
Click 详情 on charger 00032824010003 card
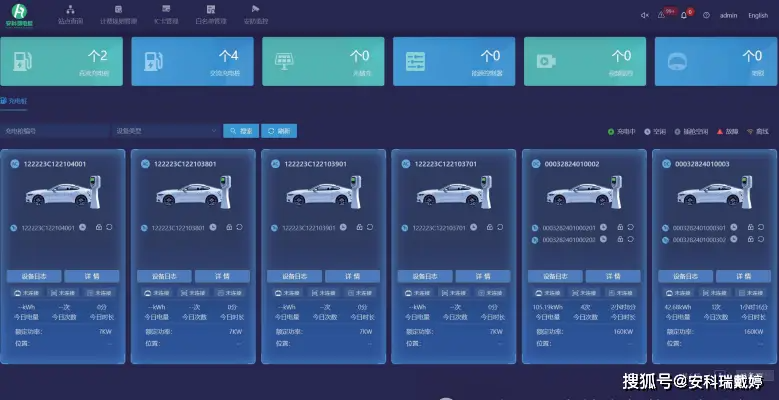743,276
